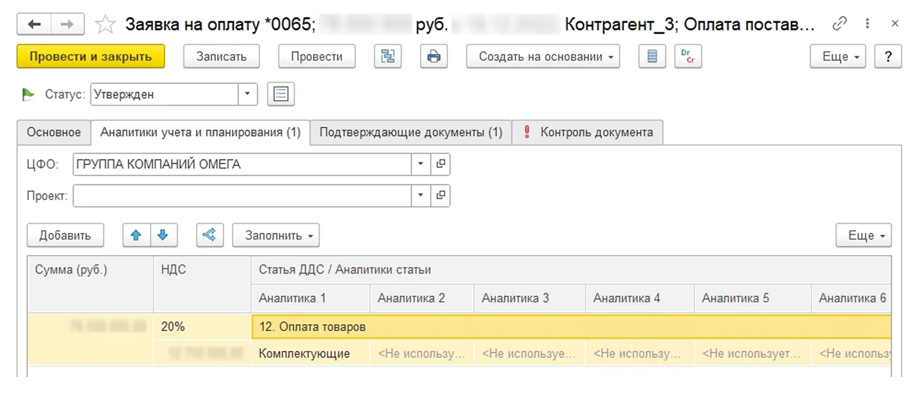This screenshot has height=397, width=914.
Task: Click the Аналитика 1 column header
Action: [311, 298]
